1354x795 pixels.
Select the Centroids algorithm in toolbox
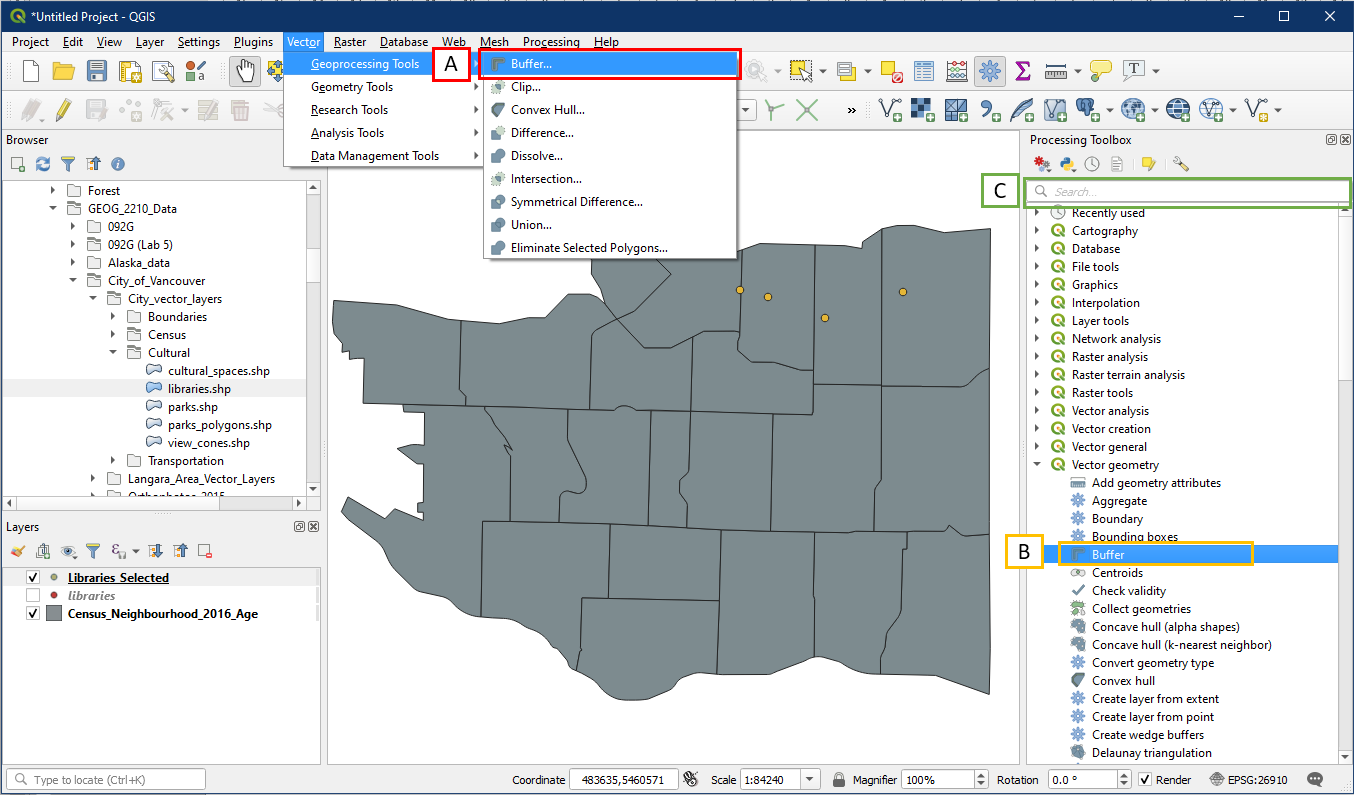tap(1117, 573)
